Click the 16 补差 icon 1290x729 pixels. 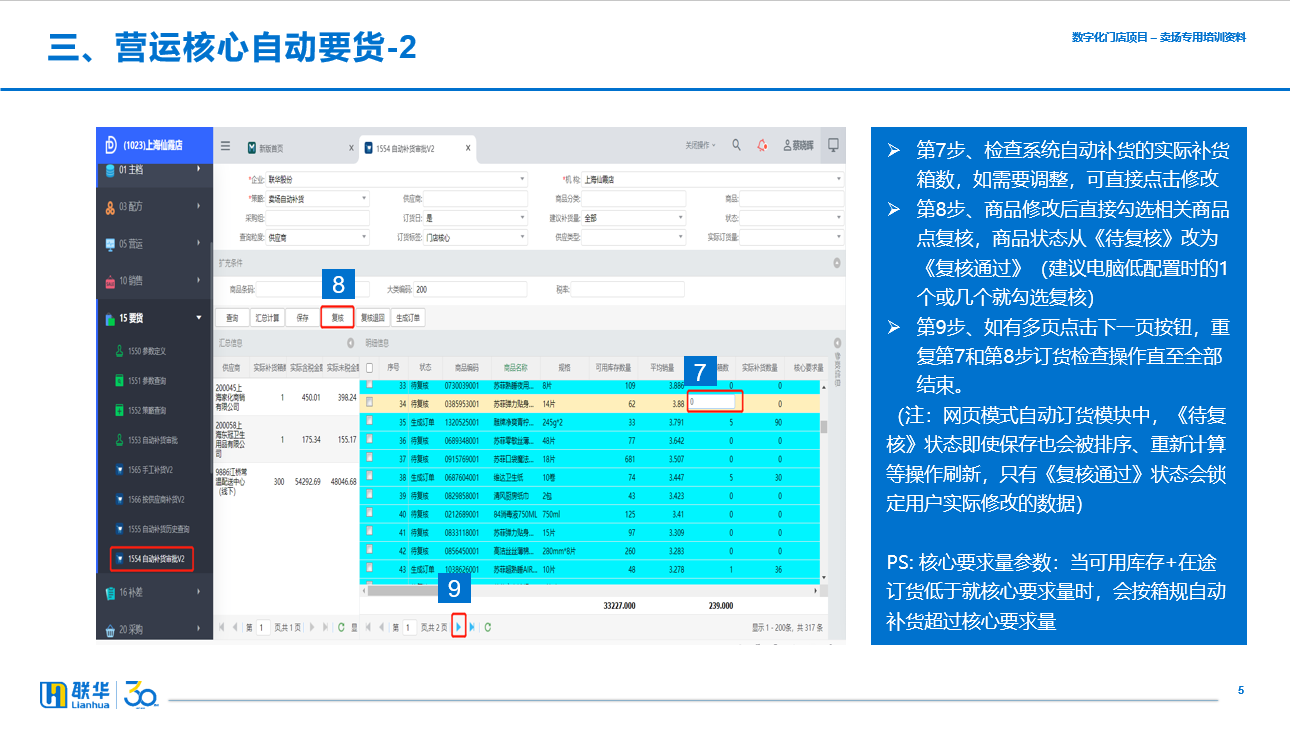(x=110, y=593)
